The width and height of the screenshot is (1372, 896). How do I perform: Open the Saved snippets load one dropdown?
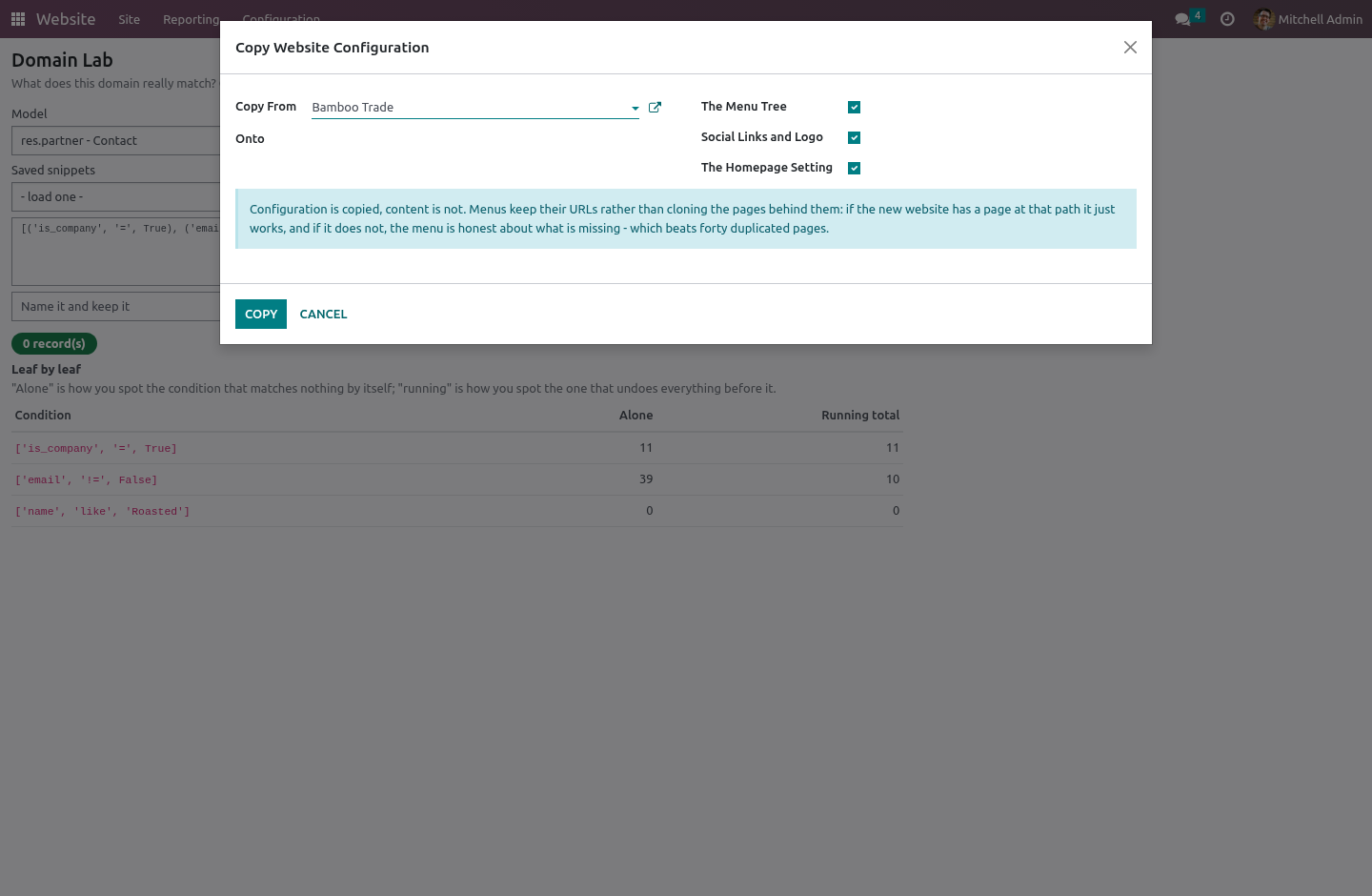click(116, 196)
